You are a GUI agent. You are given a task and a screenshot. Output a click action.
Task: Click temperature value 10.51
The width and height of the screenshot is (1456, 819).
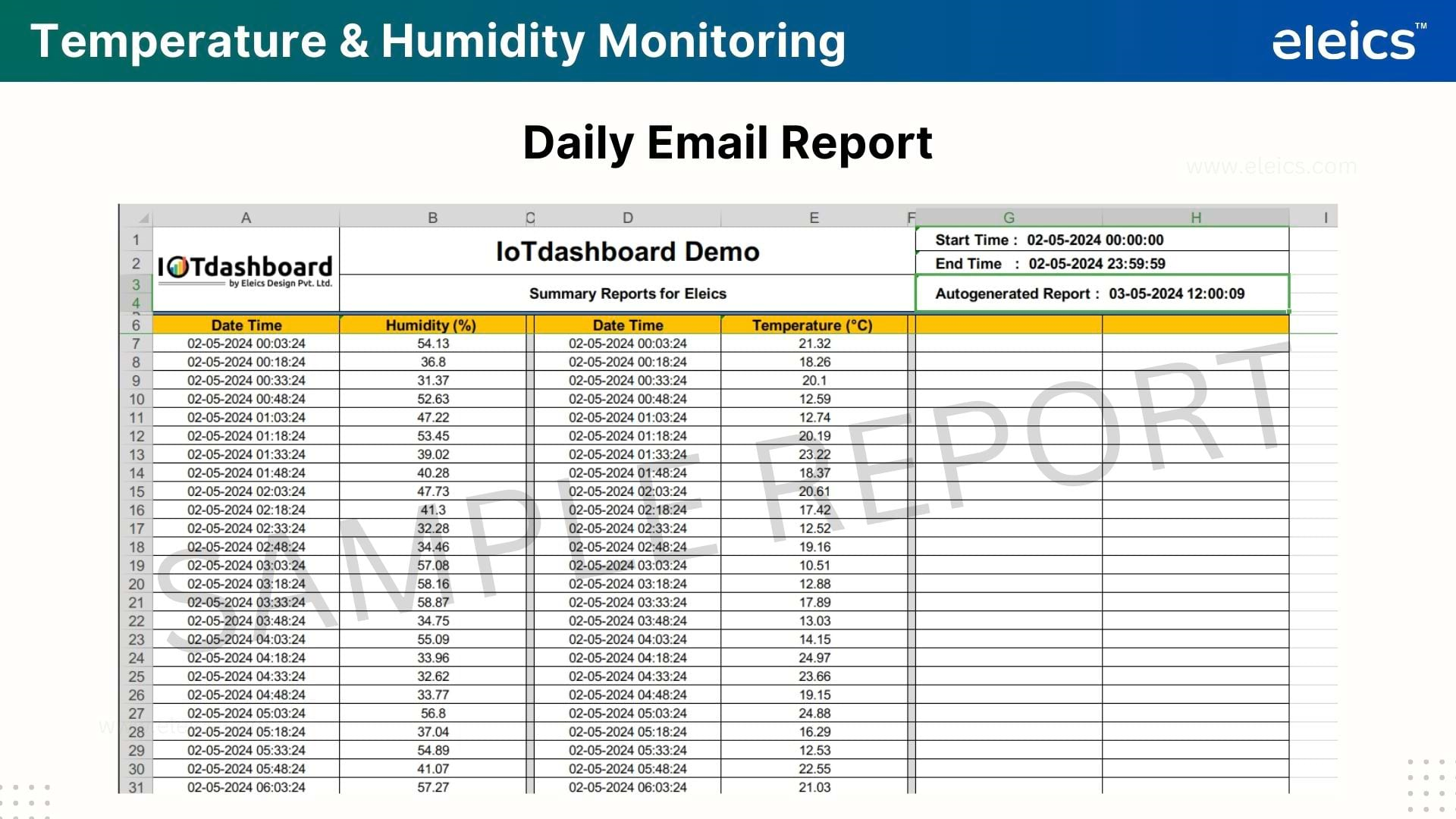[x=814, y=566]
